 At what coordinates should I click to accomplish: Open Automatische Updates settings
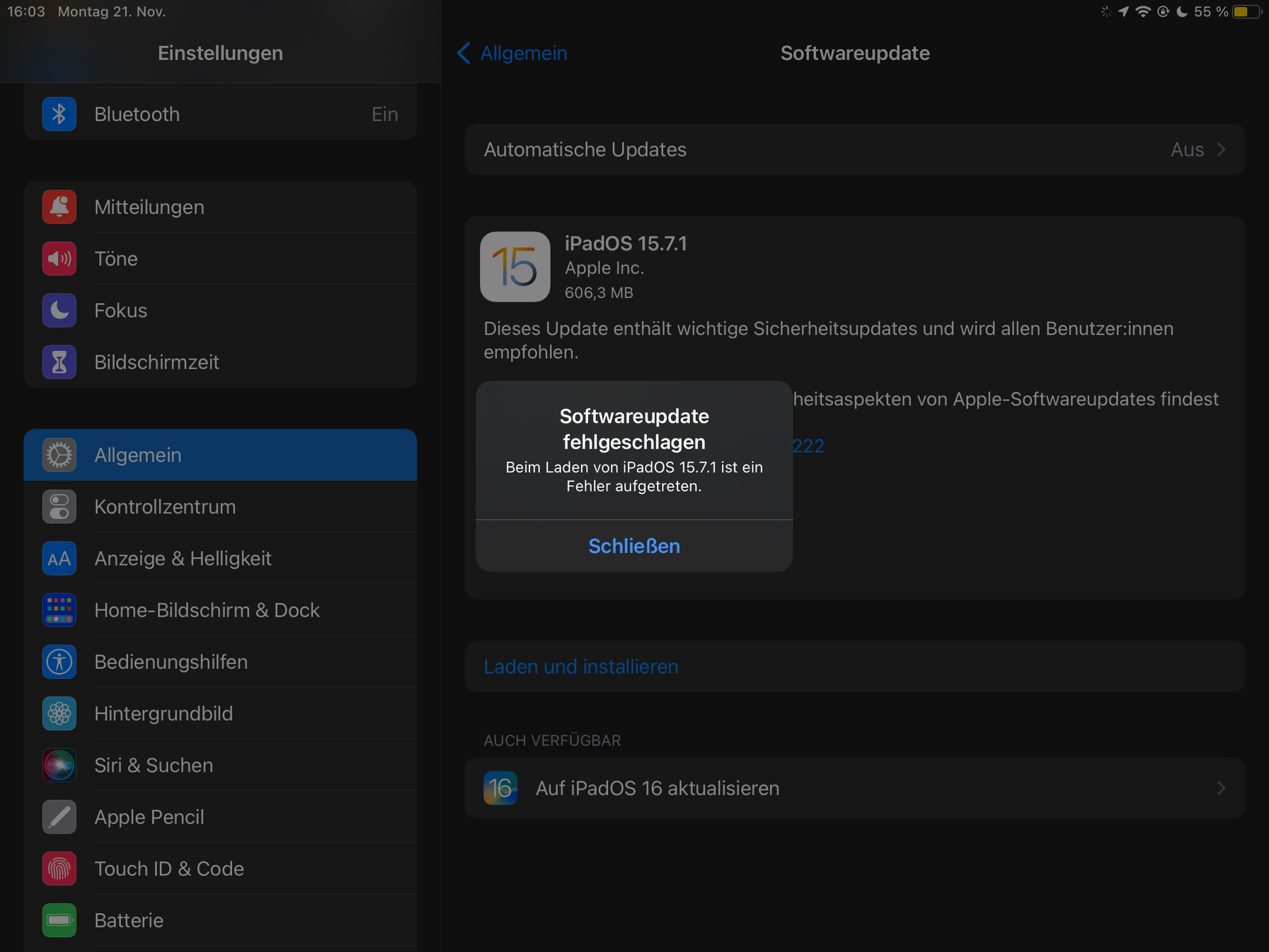tap(855, 149)
